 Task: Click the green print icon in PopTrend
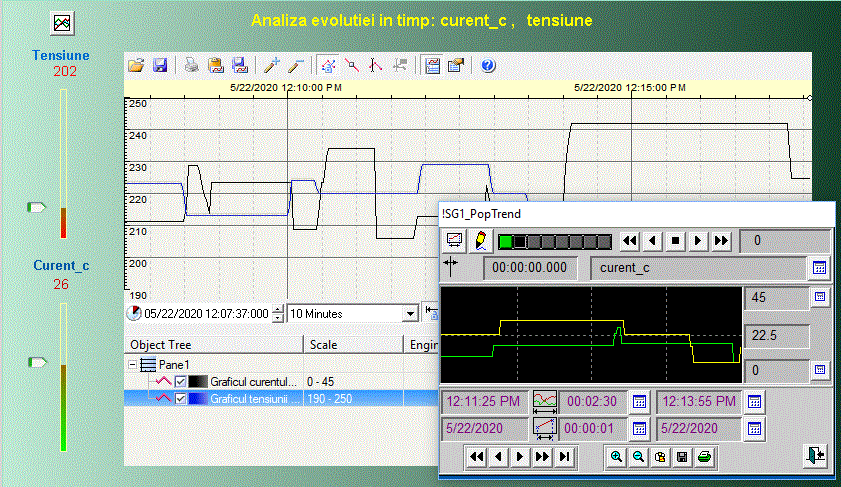pyautogui.click(x=704, y=456)
